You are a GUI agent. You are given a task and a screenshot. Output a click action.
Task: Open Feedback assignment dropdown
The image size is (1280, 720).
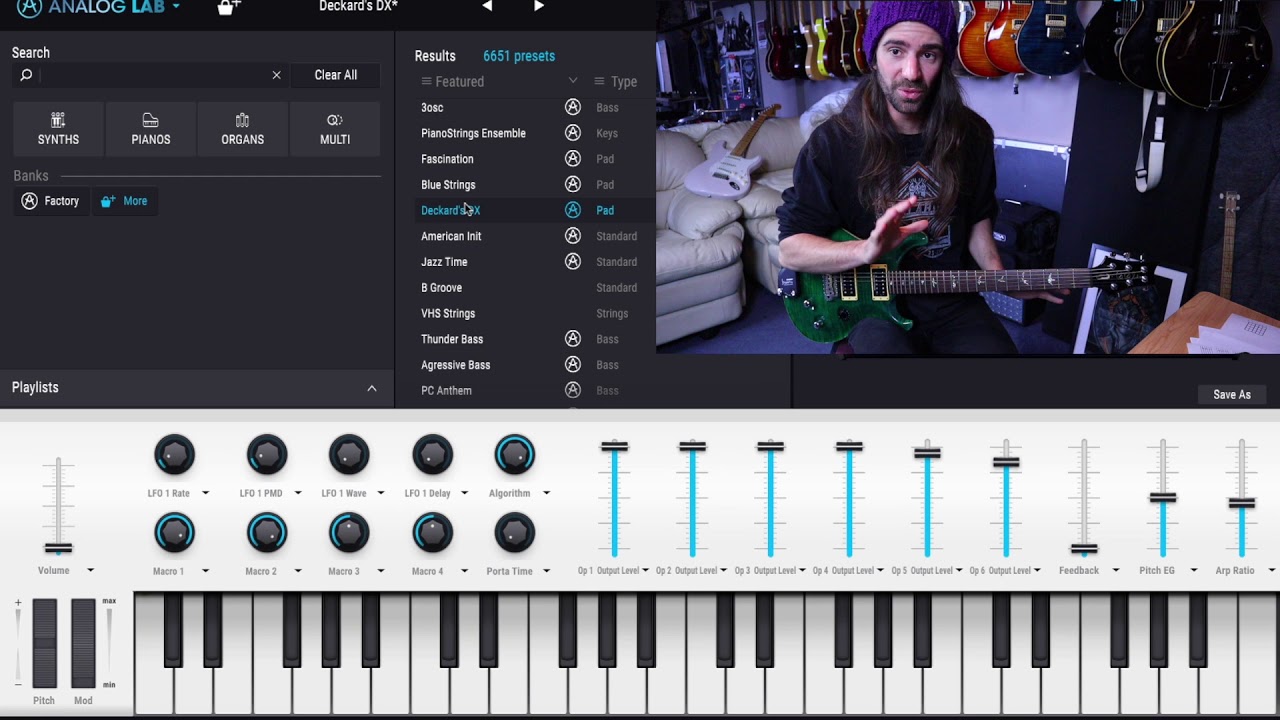(x=1115, y=571)
